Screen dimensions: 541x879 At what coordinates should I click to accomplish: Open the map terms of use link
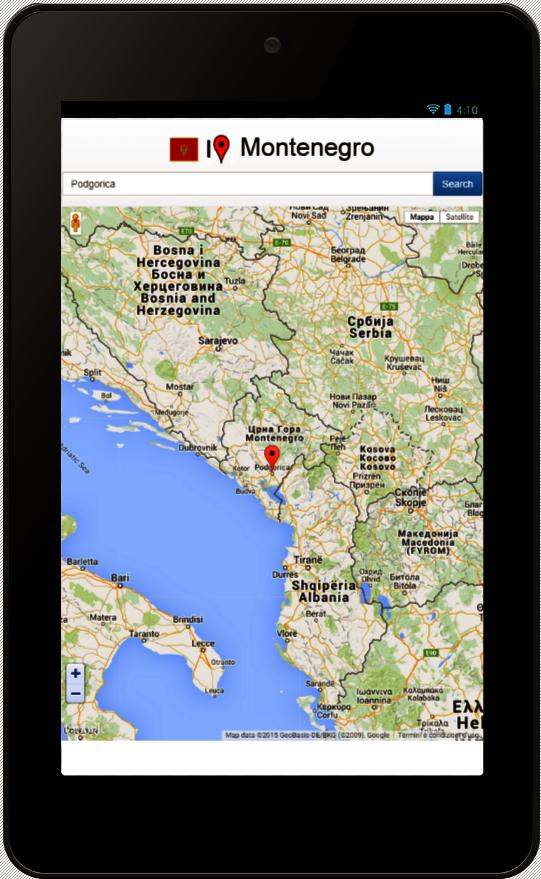tap(438, 735)
